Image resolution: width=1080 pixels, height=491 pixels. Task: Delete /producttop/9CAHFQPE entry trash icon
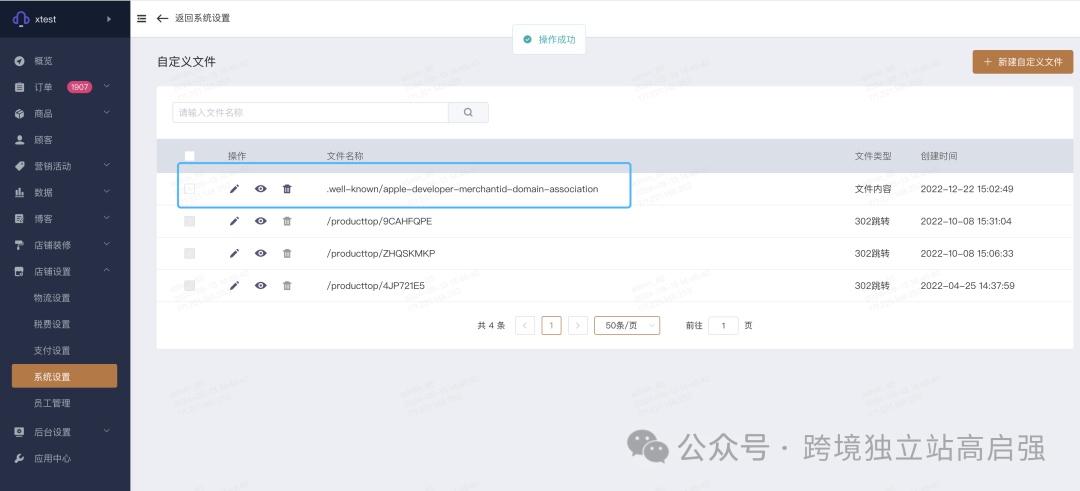pyautogui.click(x=287, y=221)
